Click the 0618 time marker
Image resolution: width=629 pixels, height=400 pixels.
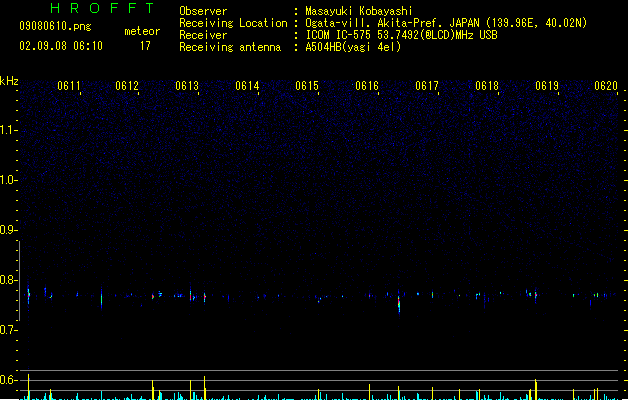487,86
